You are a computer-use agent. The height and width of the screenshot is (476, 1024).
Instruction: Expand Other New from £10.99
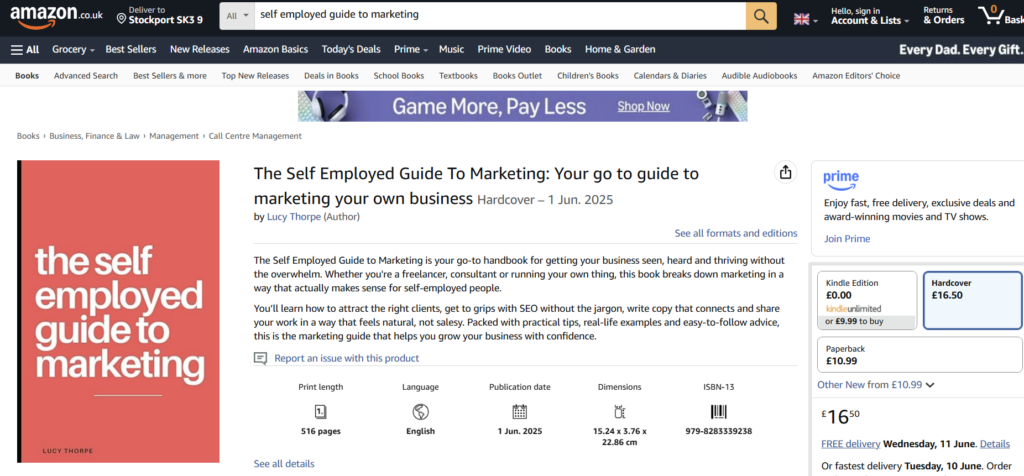pyautogui.click(x=876, y=385)
